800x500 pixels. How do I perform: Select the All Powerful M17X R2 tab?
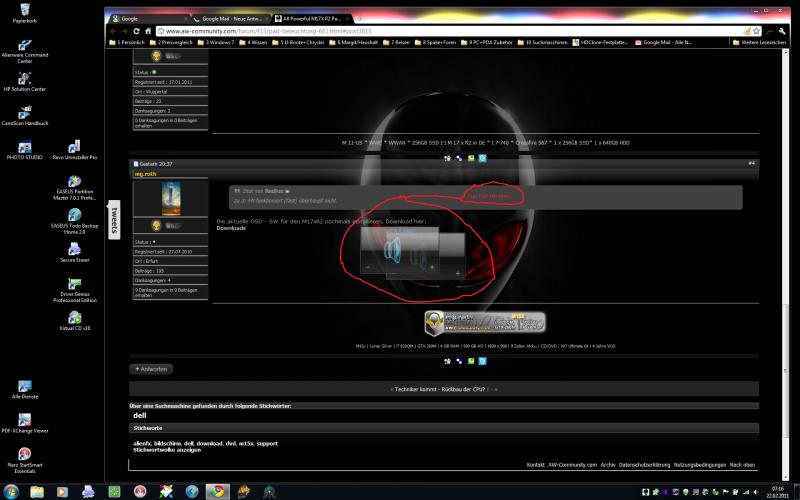[311, 19]
